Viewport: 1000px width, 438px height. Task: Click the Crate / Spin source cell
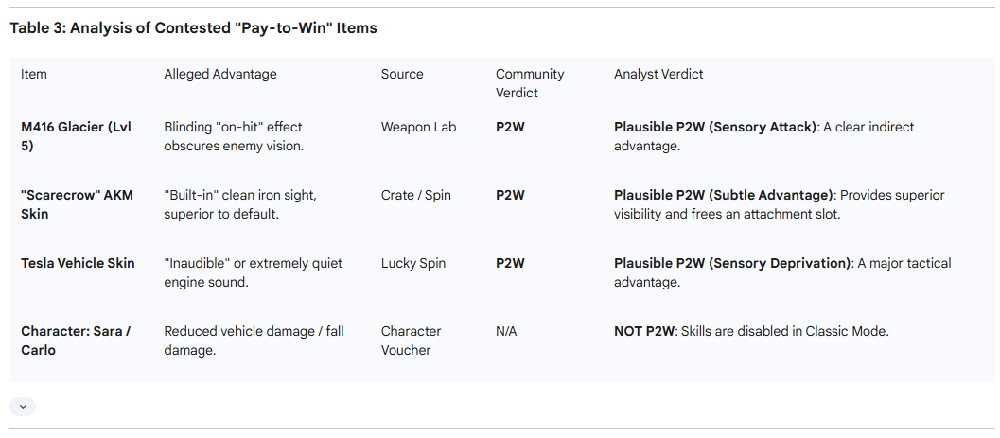(416, 195)
